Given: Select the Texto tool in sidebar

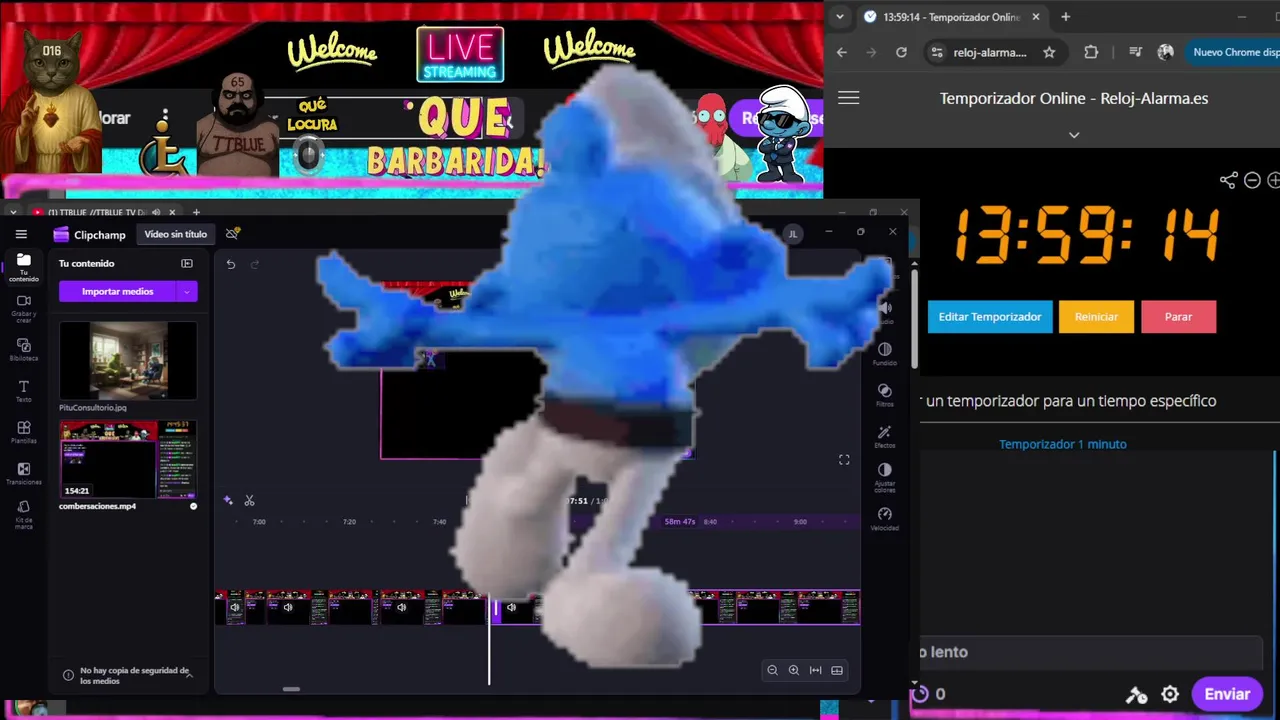Looking at the screenshot, I should (24, 391).
